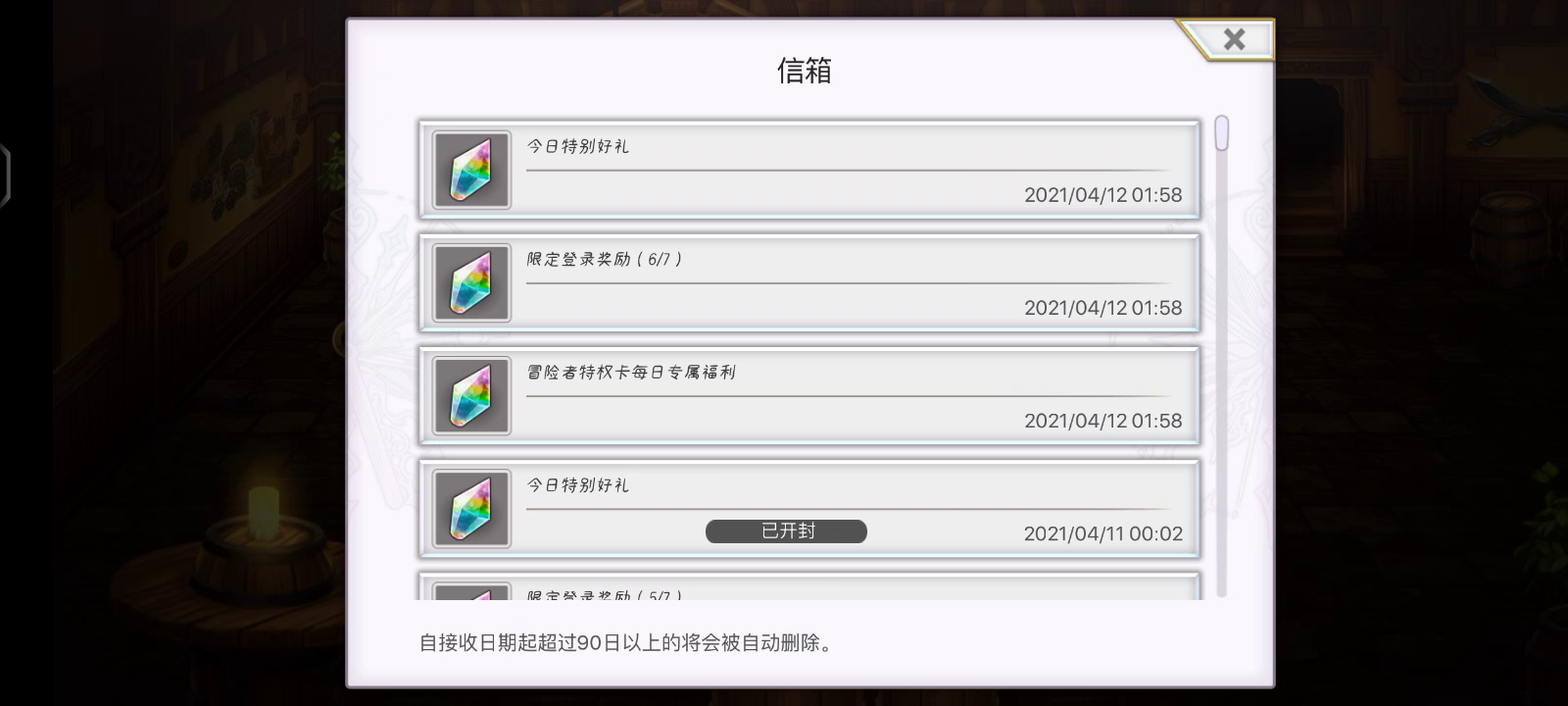Click the mail list scrollbar thumb
This screenshot has height=706, width=1568.
click(1221, 133)
